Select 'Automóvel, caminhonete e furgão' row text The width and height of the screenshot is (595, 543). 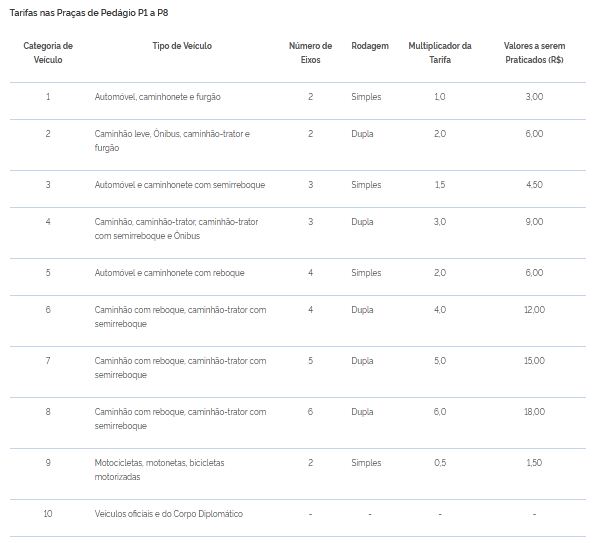[x=157, y=97]
